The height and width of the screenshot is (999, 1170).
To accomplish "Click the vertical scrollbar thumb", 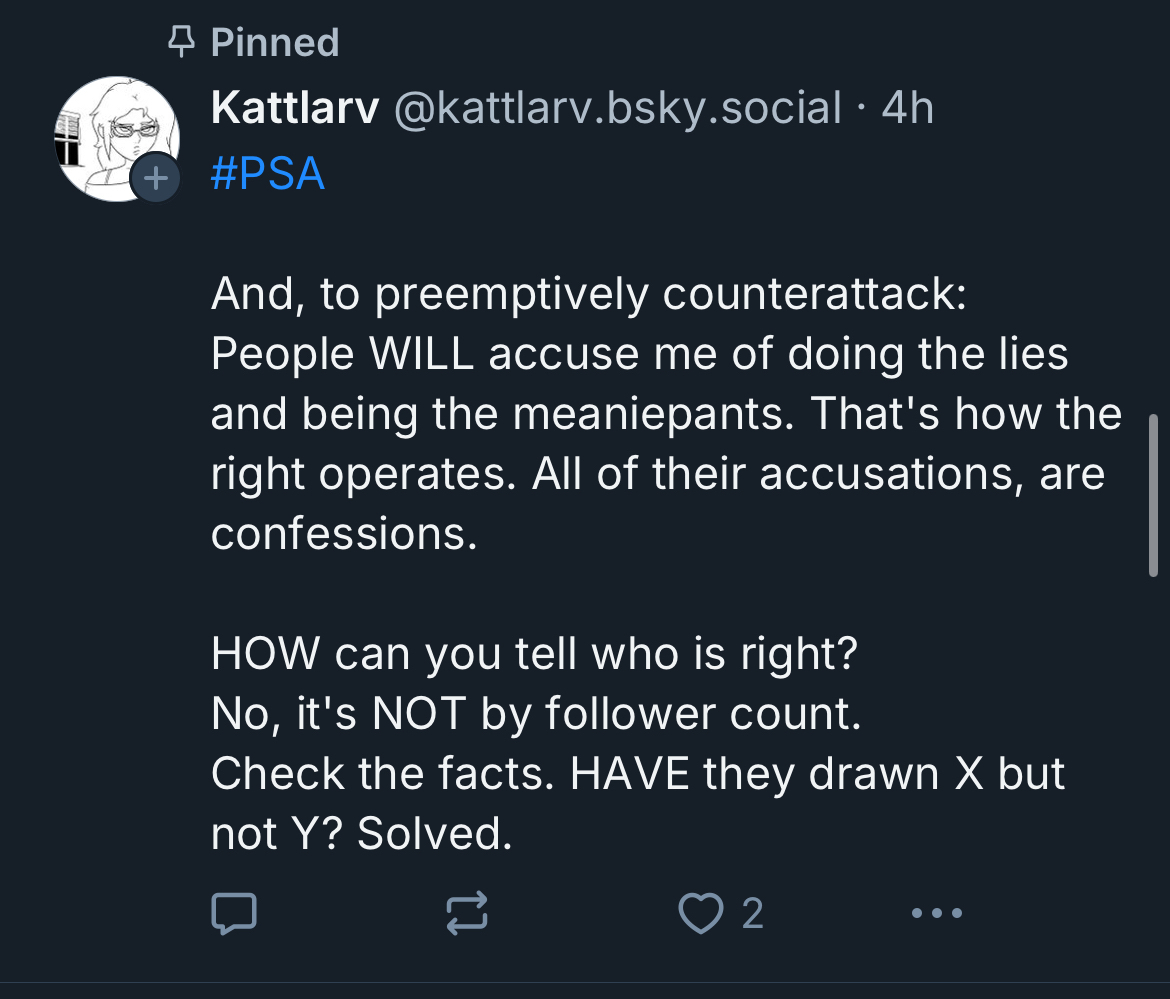I will 1153,495.
